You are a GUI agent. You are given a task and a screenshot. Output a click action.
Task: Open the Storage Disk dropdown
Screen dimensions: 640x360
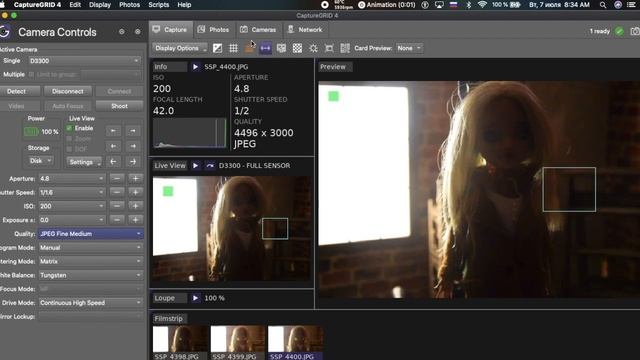coord(40,161)
